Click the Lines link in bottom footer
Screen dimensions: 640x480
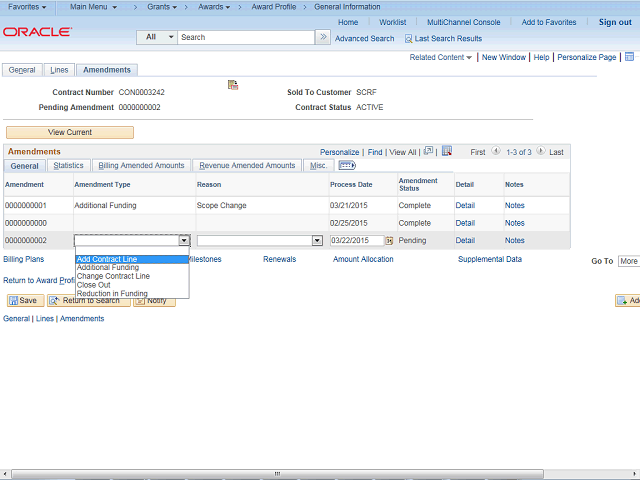pyautogui.click(x=44, y=319)
